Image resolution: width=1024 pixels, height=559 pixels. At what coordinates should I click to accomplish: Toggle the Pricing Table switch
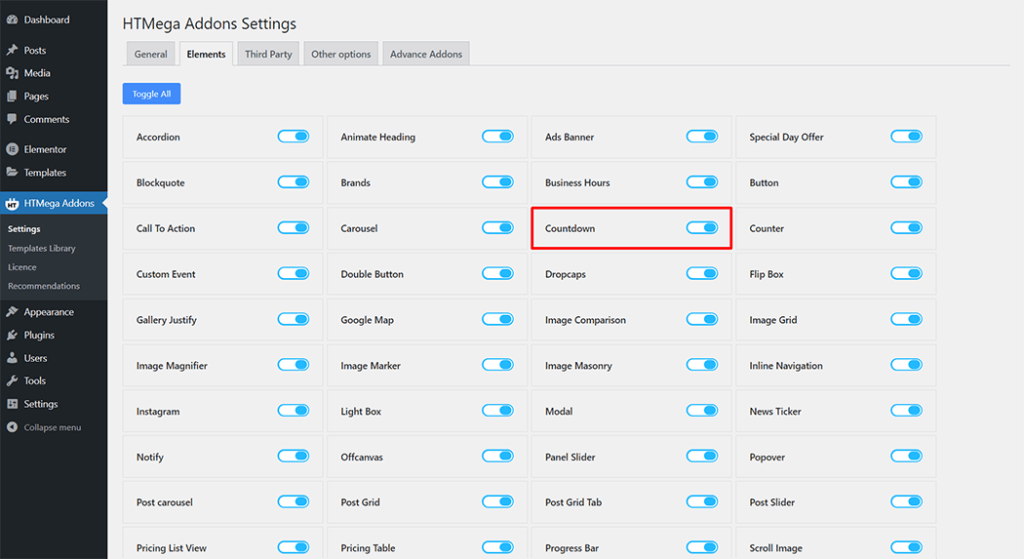498,547
